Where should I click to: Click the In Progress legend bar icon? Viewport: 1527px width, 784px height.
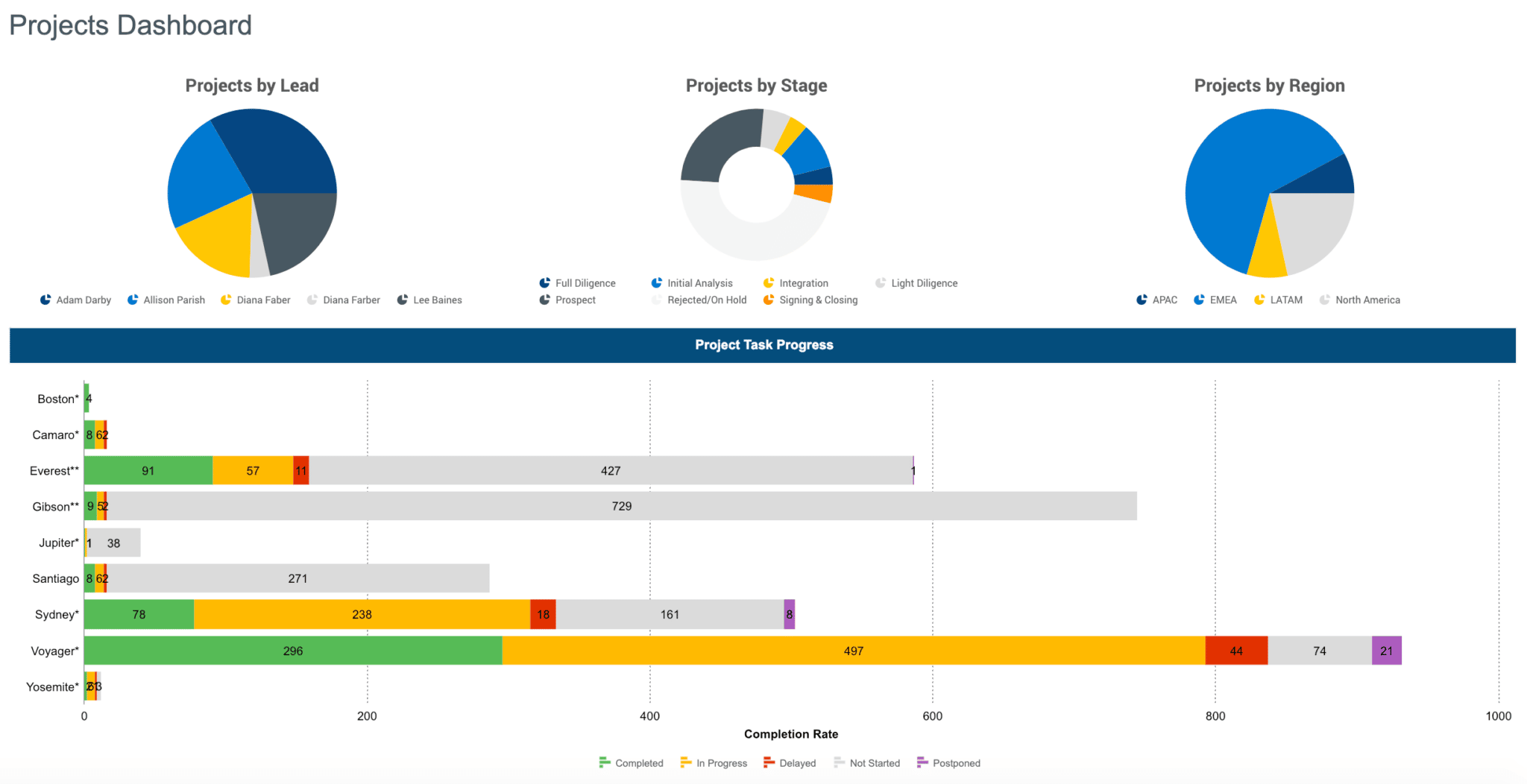[x=686, y=762]
